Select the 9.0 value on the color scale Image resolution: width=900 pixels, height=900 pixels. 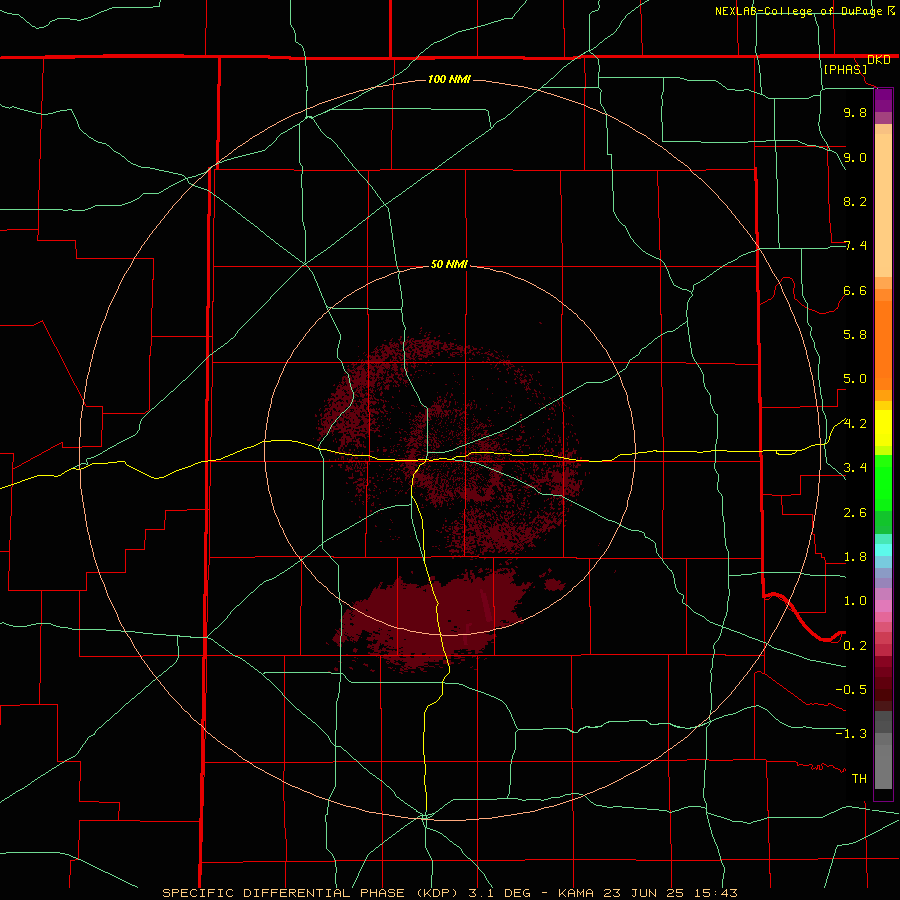(x=855, y=157)
